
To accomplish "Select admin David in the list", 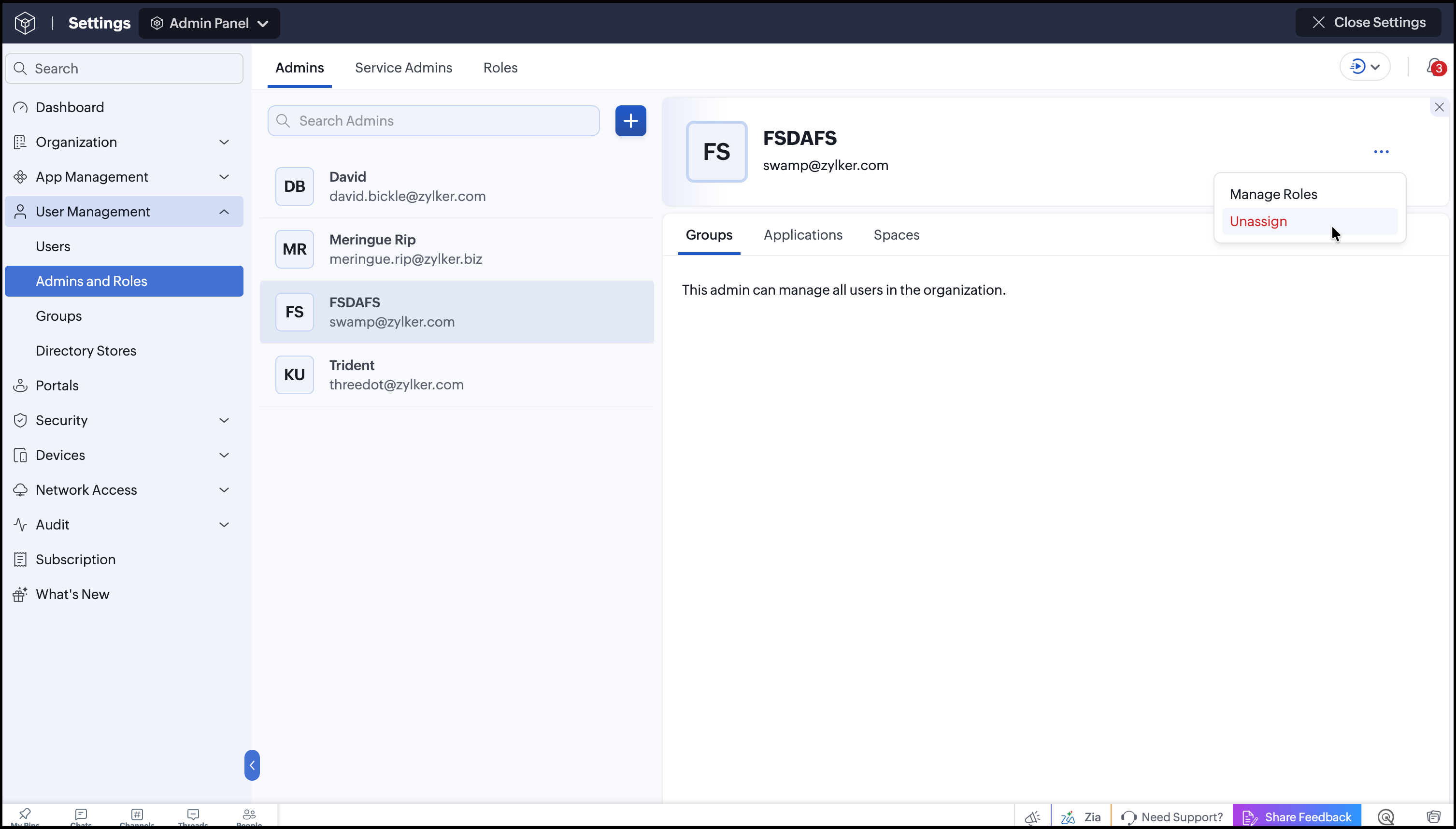I will (x=457, y=186).
